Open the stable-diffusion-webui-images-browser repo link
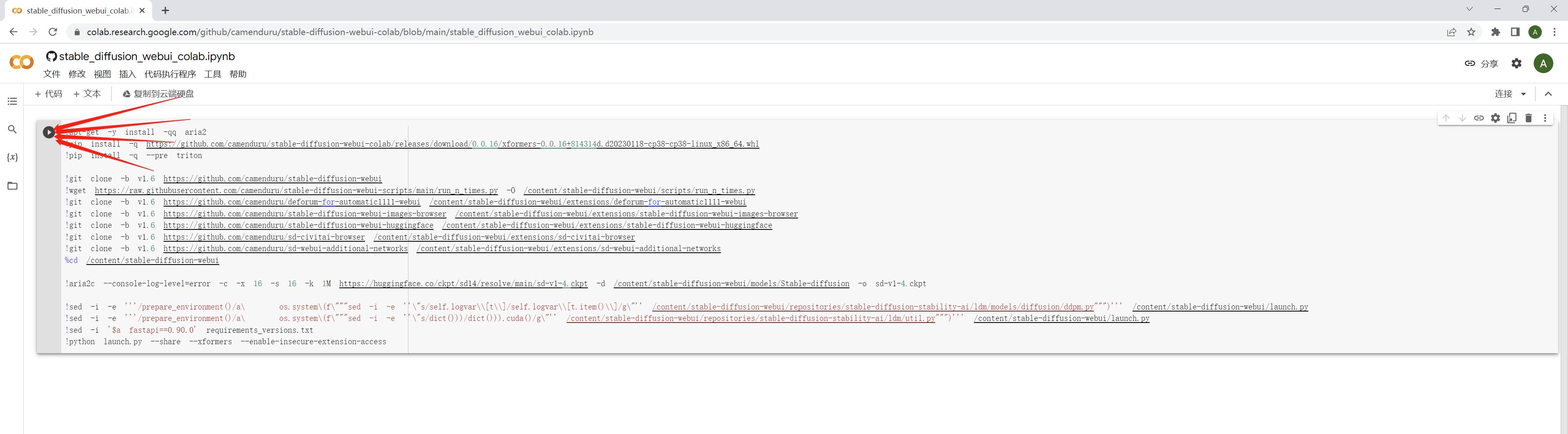 [305, 214]
